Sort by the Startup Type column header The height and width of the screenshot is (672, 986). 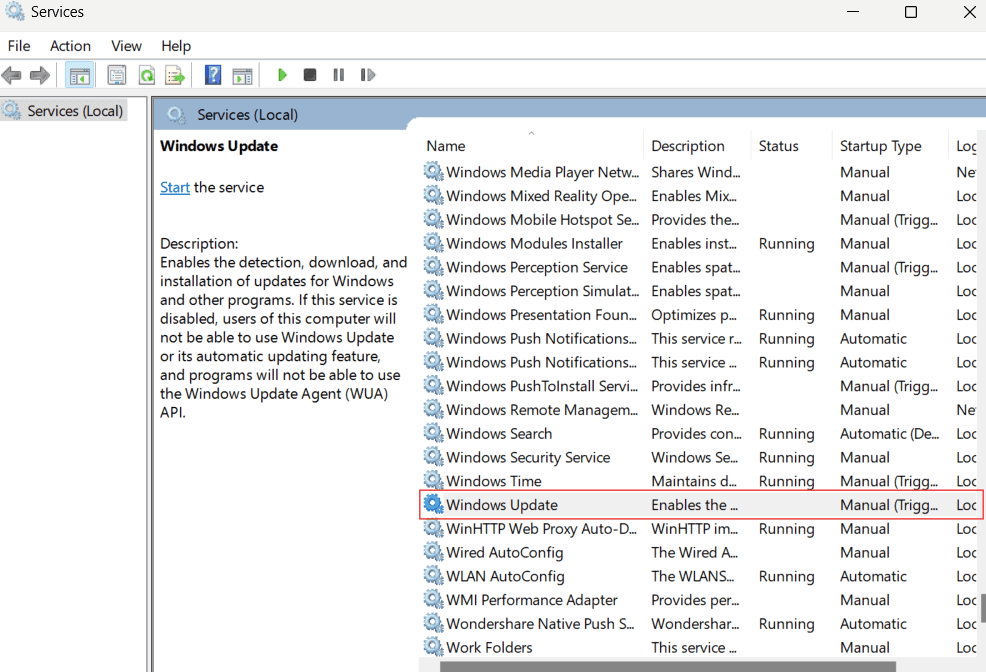(890, 146)
